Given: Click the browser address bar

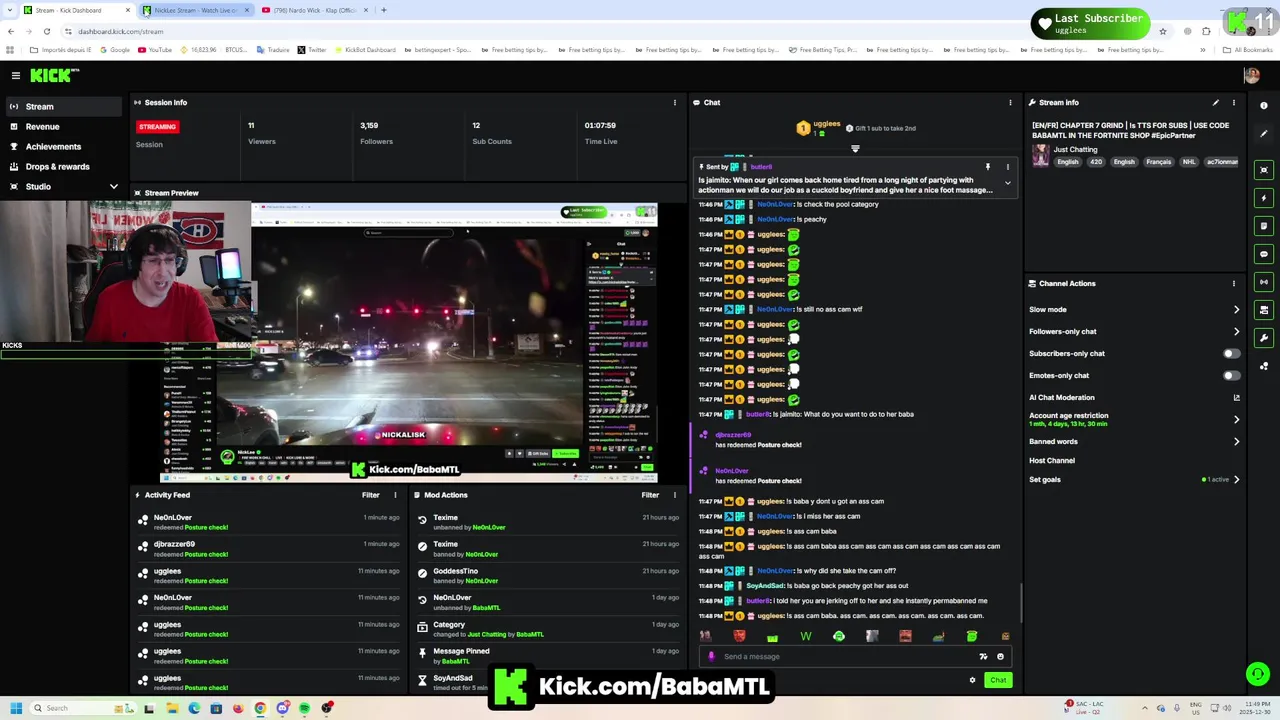Looking at the screenshot, I should tap(600, 31).
